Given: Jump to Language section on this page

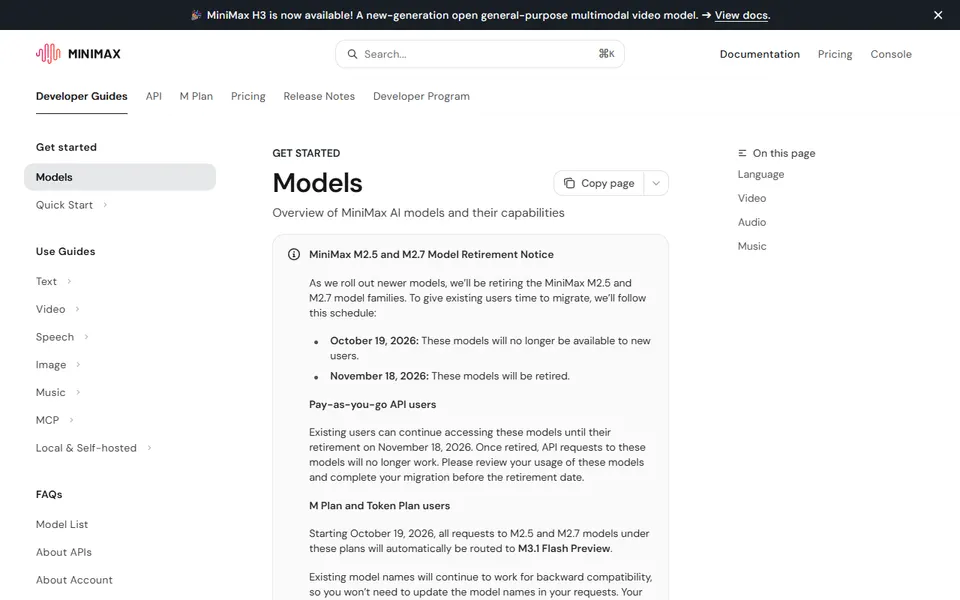Looking at the screenshot, I should point(760,174).
